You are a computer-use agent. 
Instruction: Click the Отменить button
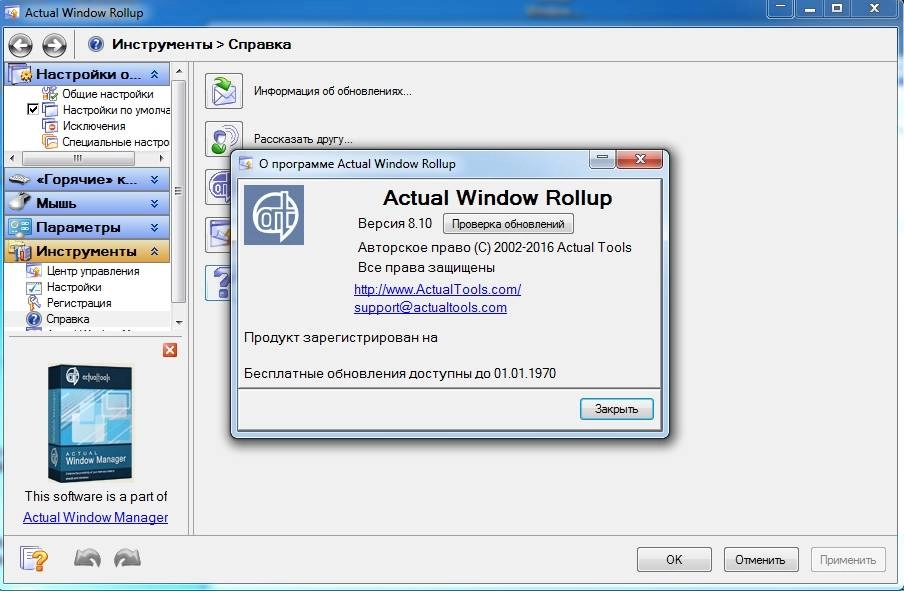761,559
